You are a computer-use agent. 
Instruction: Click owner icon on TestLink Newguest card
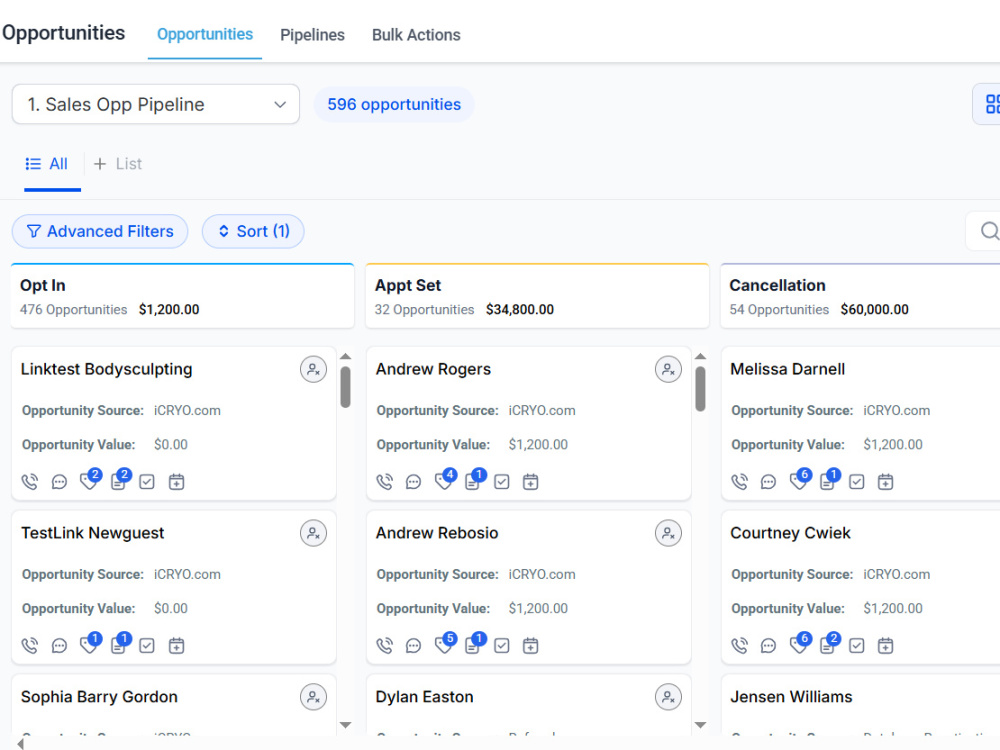tap(313, 533)
